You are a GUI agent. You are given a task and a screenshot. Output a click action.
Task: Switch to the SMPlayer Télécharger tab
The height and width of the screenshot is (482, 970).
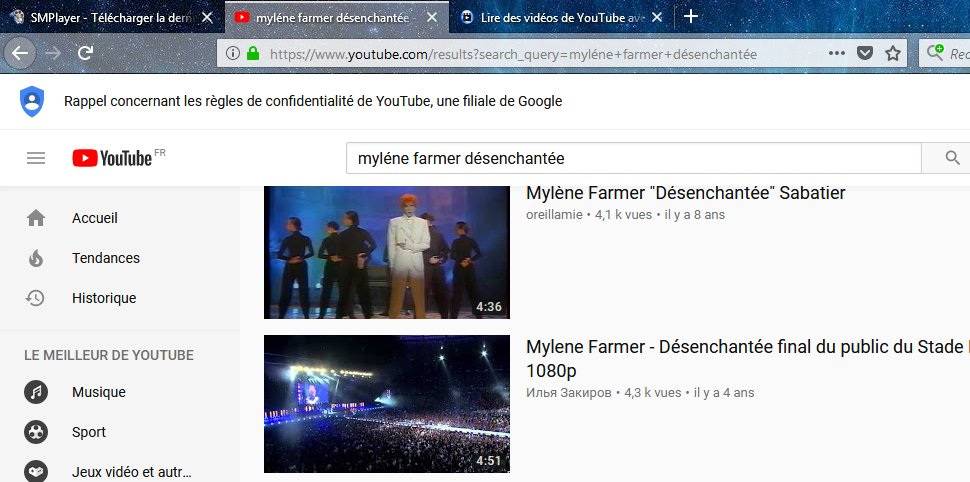(x=111, y=17)
